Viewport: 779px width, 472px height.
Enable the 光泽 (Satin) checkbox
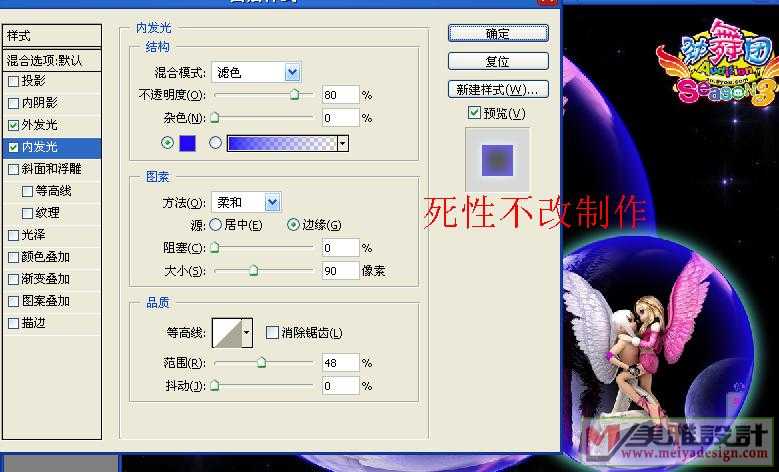13,236
